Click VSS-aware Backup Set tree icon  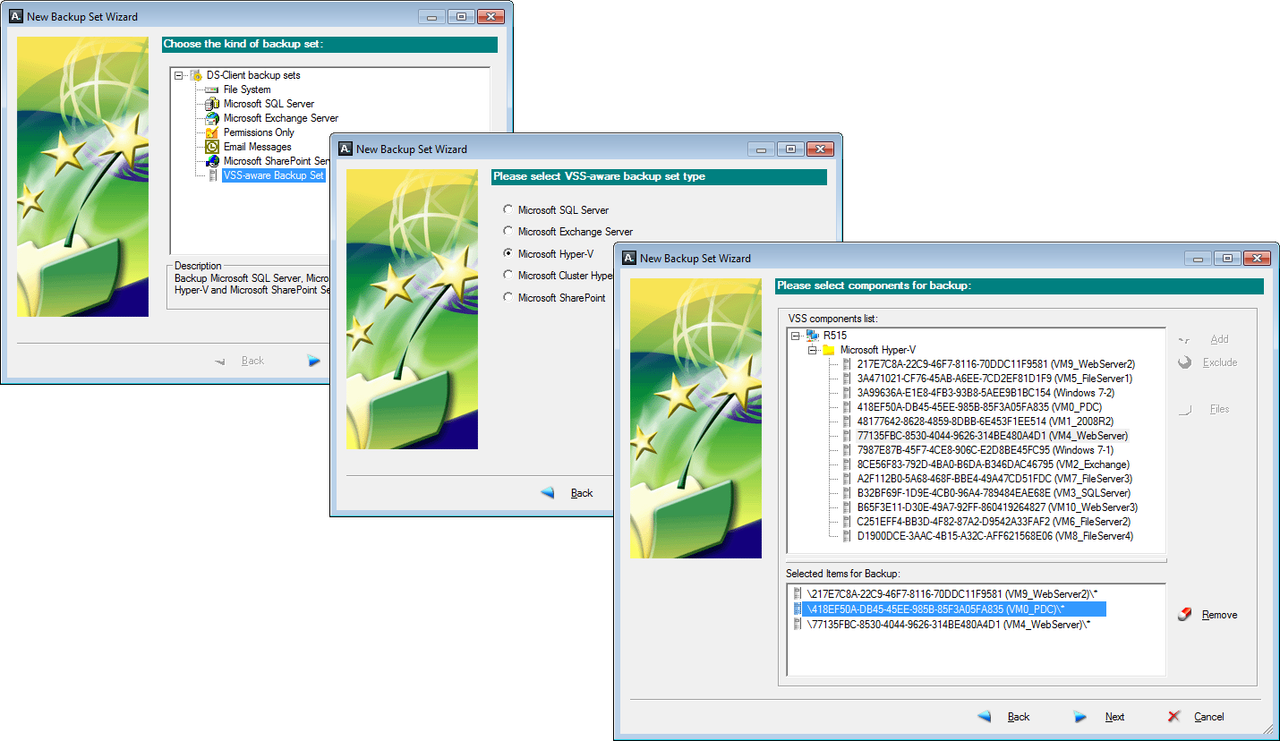click(x=212, y=175)
